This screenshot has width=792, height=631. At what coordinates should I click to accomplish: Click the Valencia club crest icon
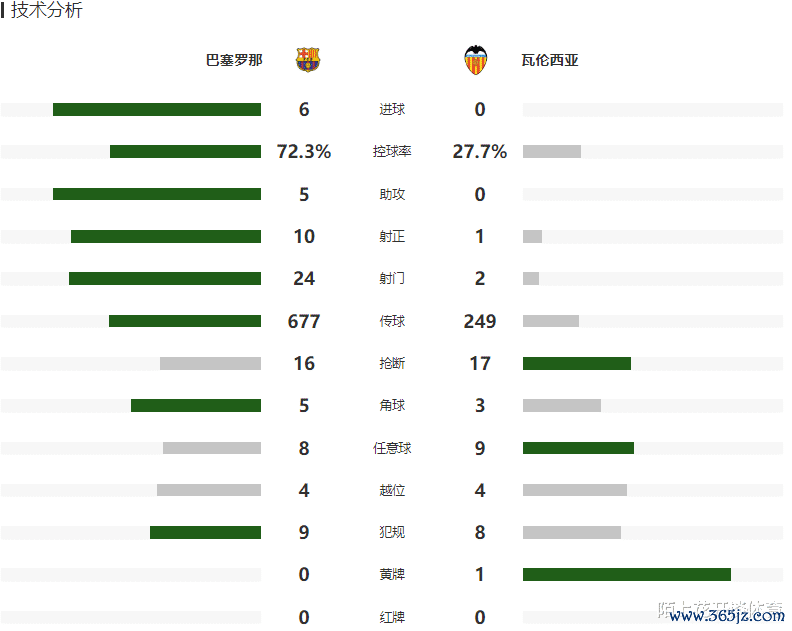click(476, 60)
